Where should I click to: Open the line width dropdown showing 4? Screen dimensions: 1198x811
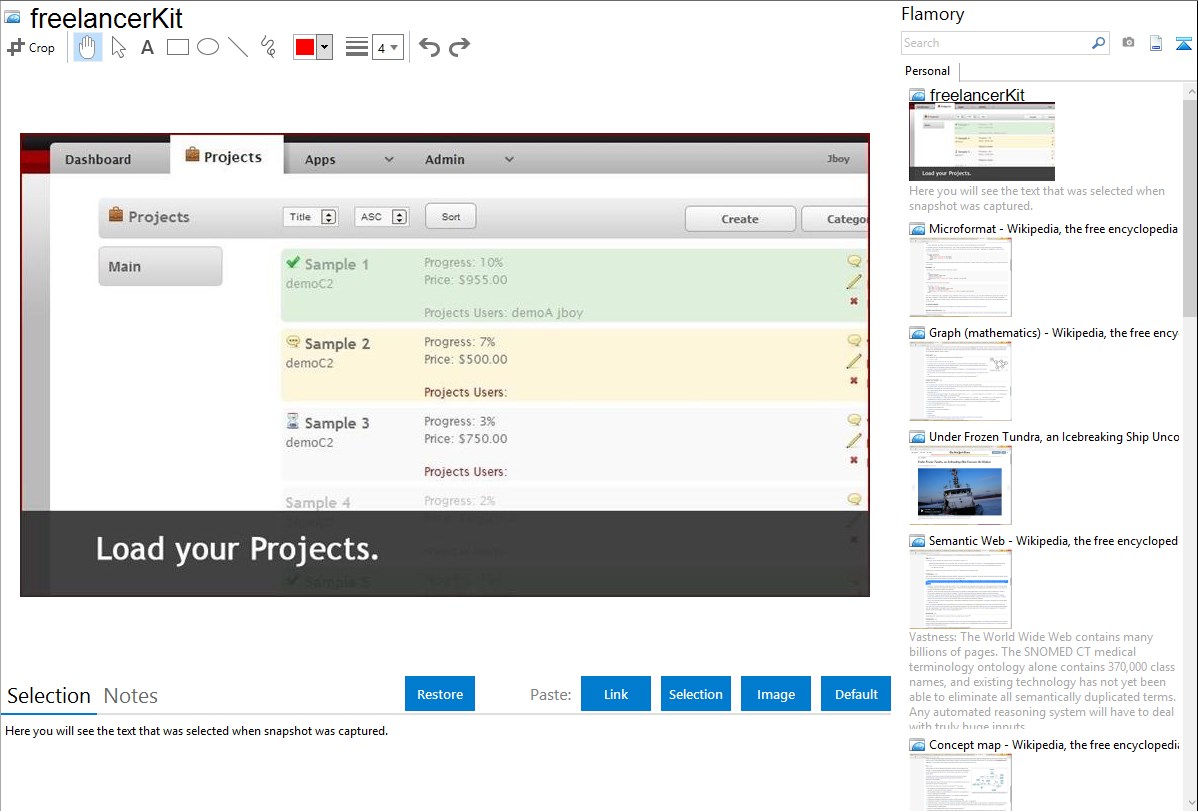click(x=388, y=47)
